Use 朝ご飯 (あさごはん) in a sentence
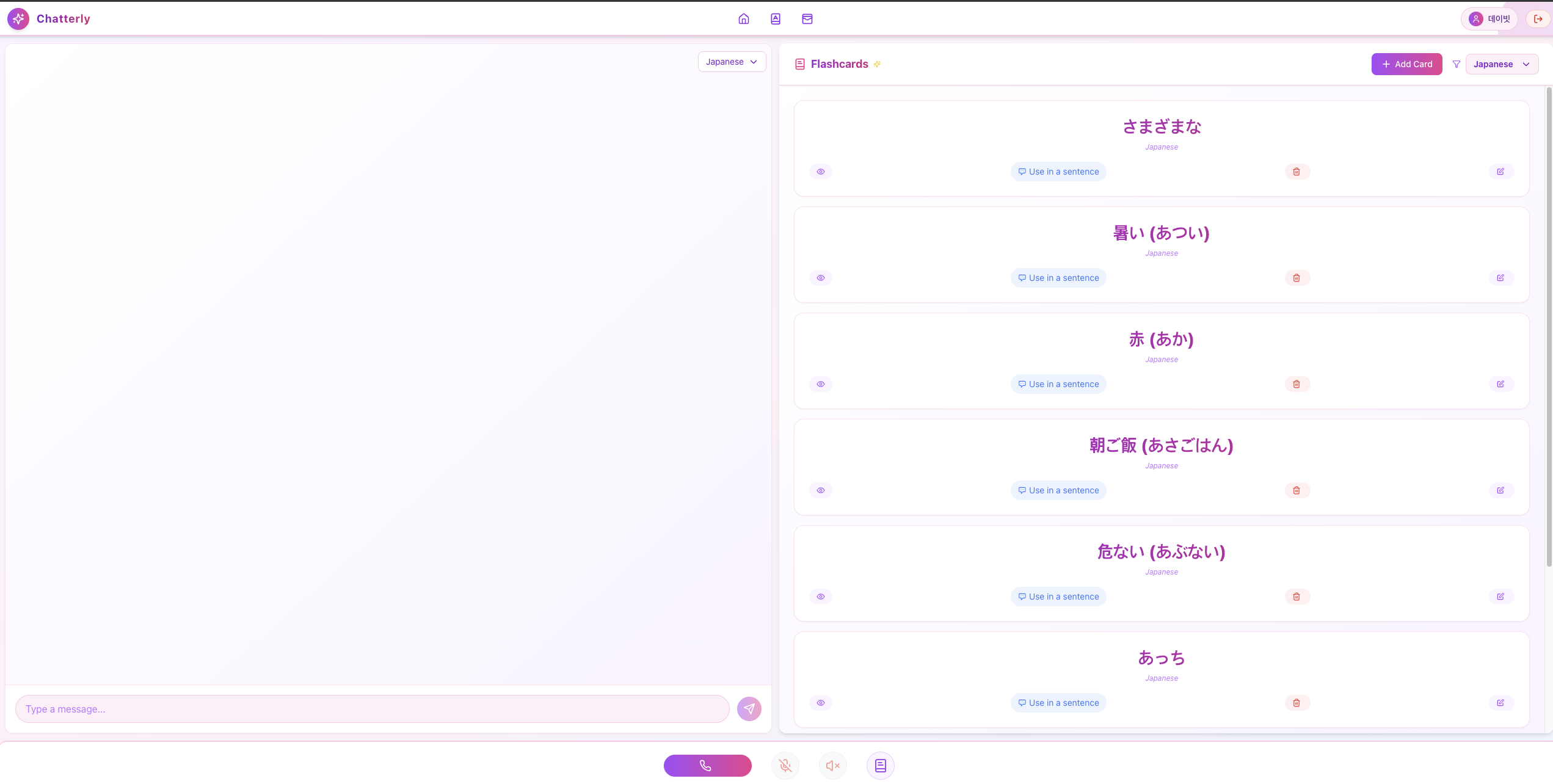The height and width of the screenshot is (784, 1553). tap(1058, 490)
